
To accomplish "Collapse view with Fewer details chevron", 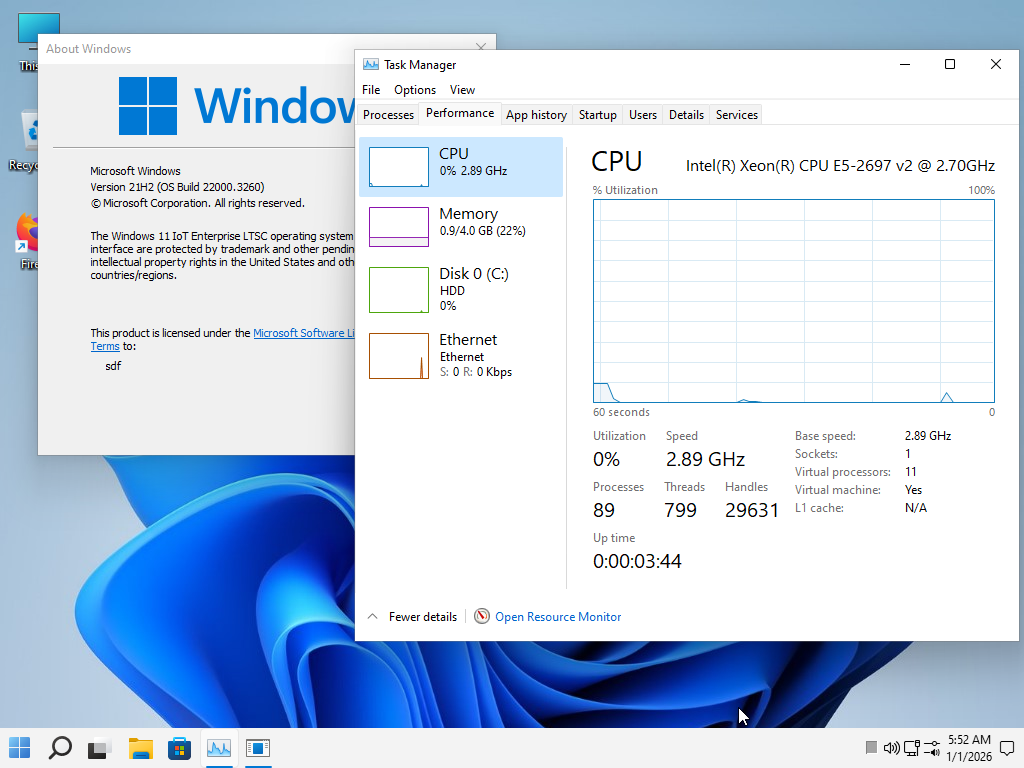I will (x=372, y=616).
